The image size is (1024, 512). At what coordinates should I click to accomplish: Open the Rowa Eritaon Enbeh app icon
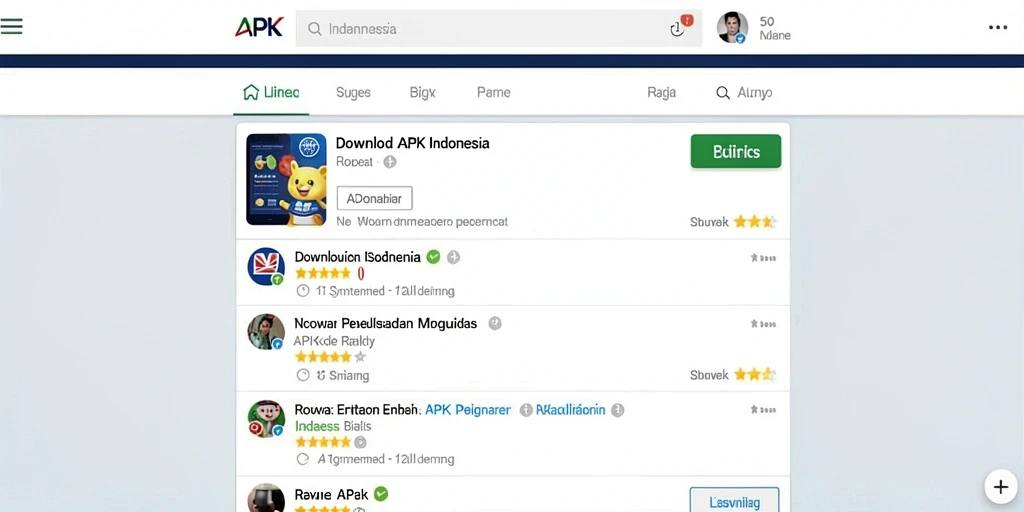pyautogui.click(x=266, y=419)
